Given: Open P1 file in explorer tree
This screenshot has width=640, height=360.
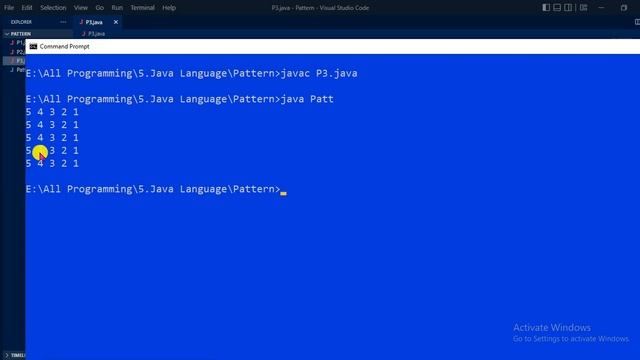Looking at the screenshot, I should [18, 43].
